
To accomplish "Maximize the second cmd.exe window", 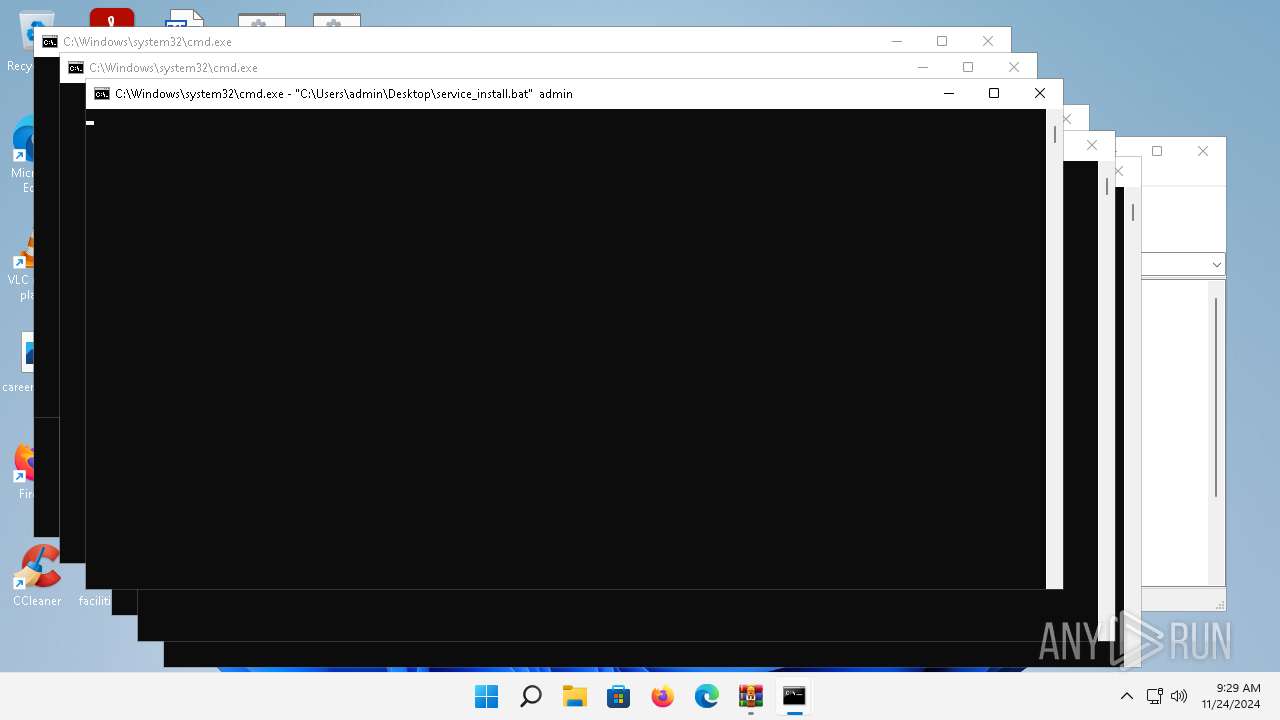I will tap(968, 67).
